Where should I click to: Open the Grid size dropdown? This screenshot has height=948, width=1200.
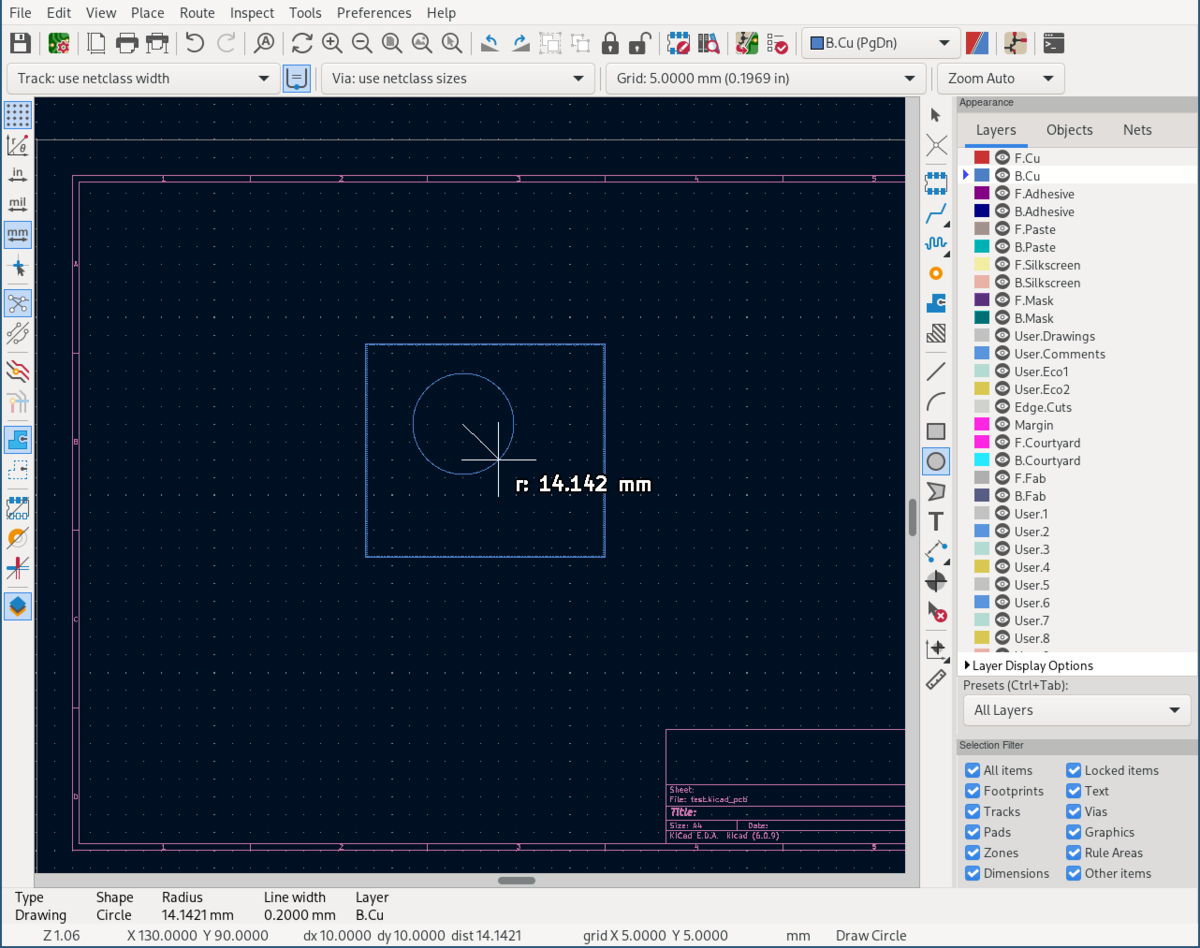click(766, 78)
